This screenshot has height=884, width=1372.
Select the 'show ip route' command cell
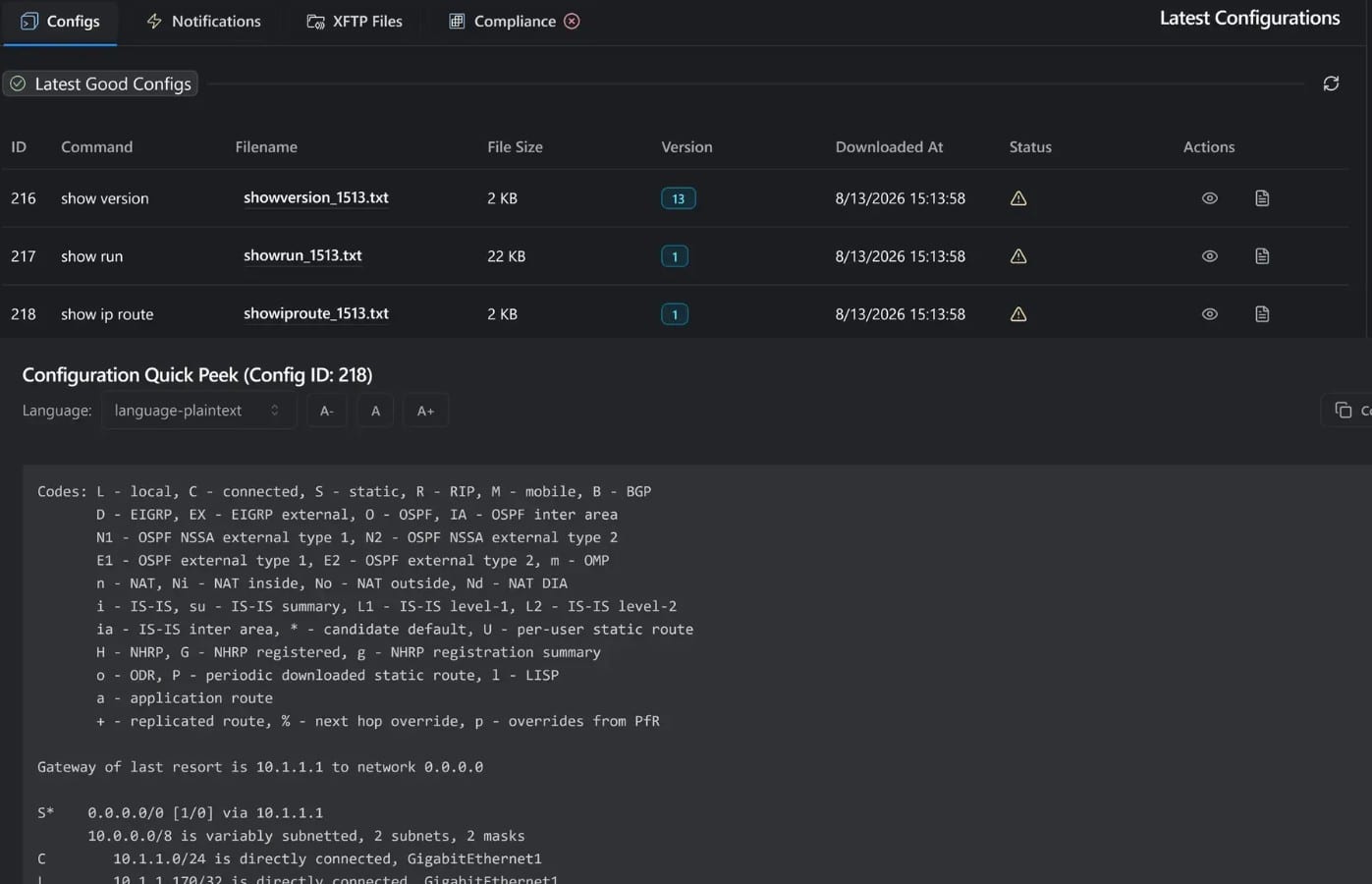click(x=107, y=314)
